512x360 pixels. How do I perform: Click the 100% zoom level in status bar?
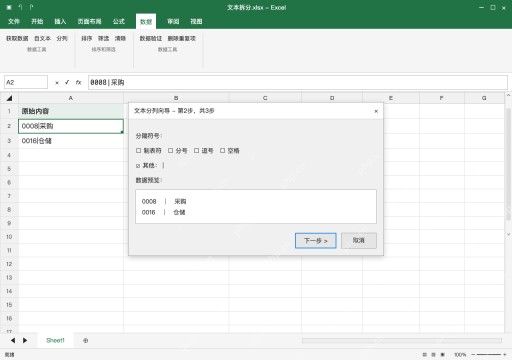(x=460, y=355)
